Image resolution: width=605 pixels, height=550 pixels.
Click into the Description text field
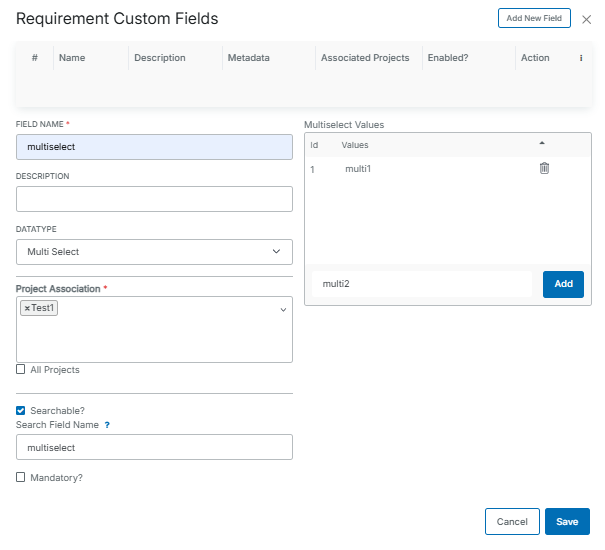154,199
